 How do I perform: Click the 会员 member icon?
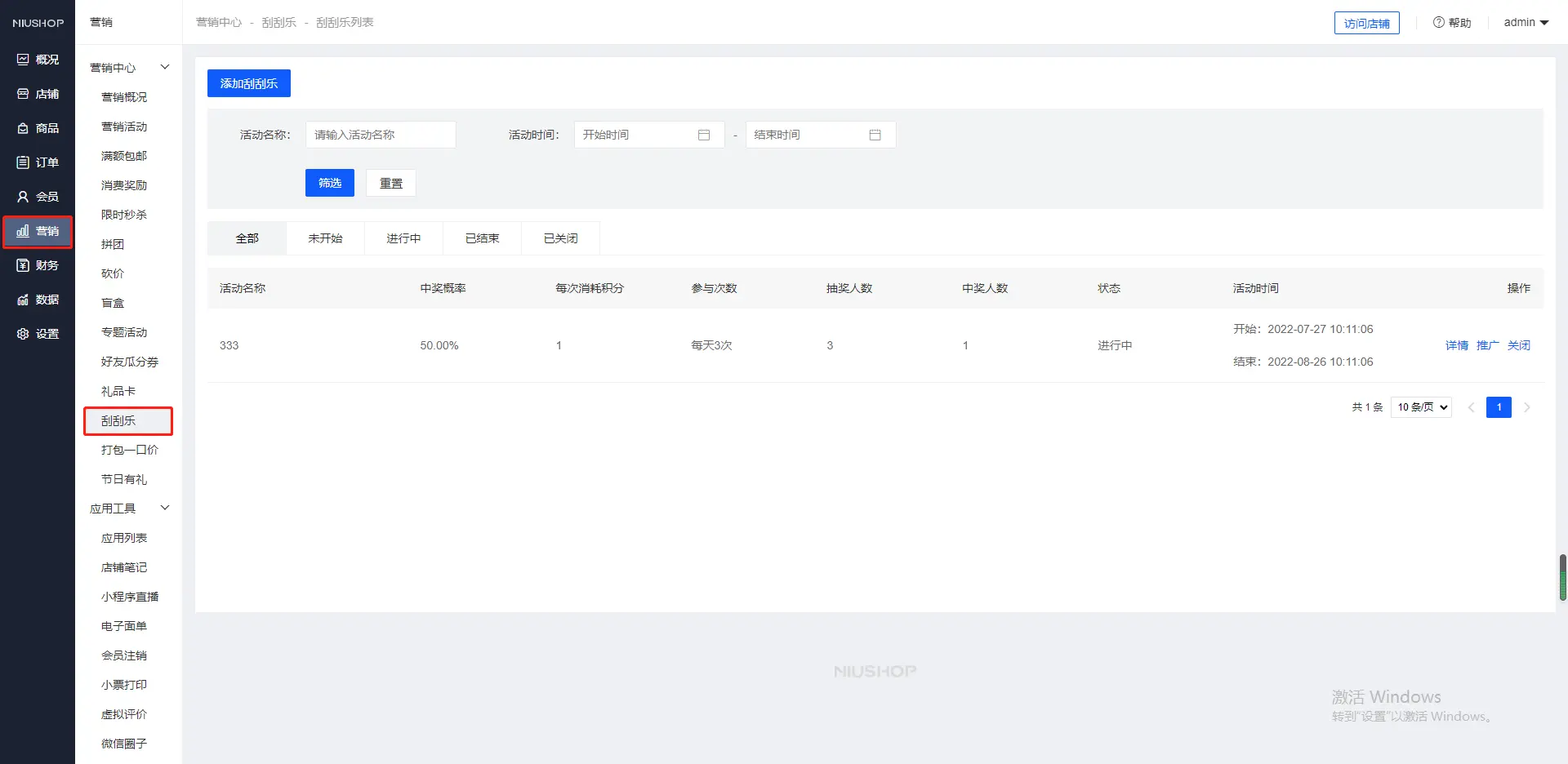(23, 197)
